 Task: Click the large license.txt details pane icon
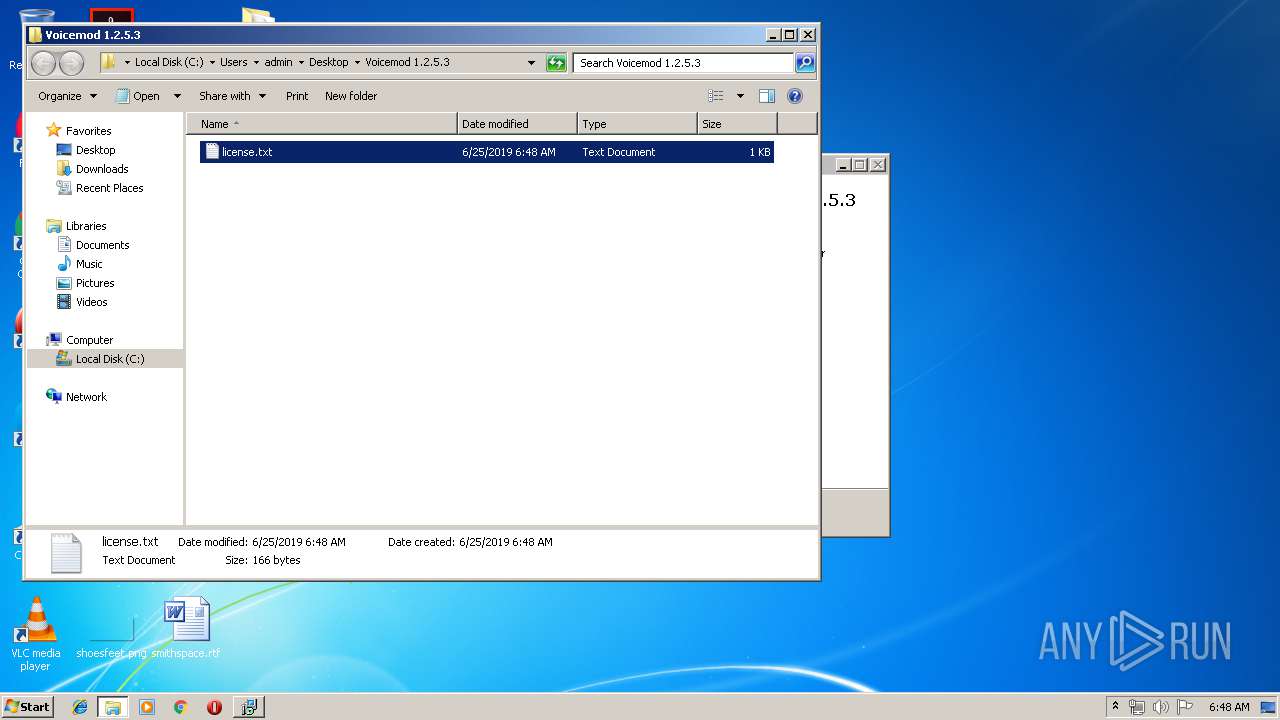pyautogui.click(x=66, y=553)
